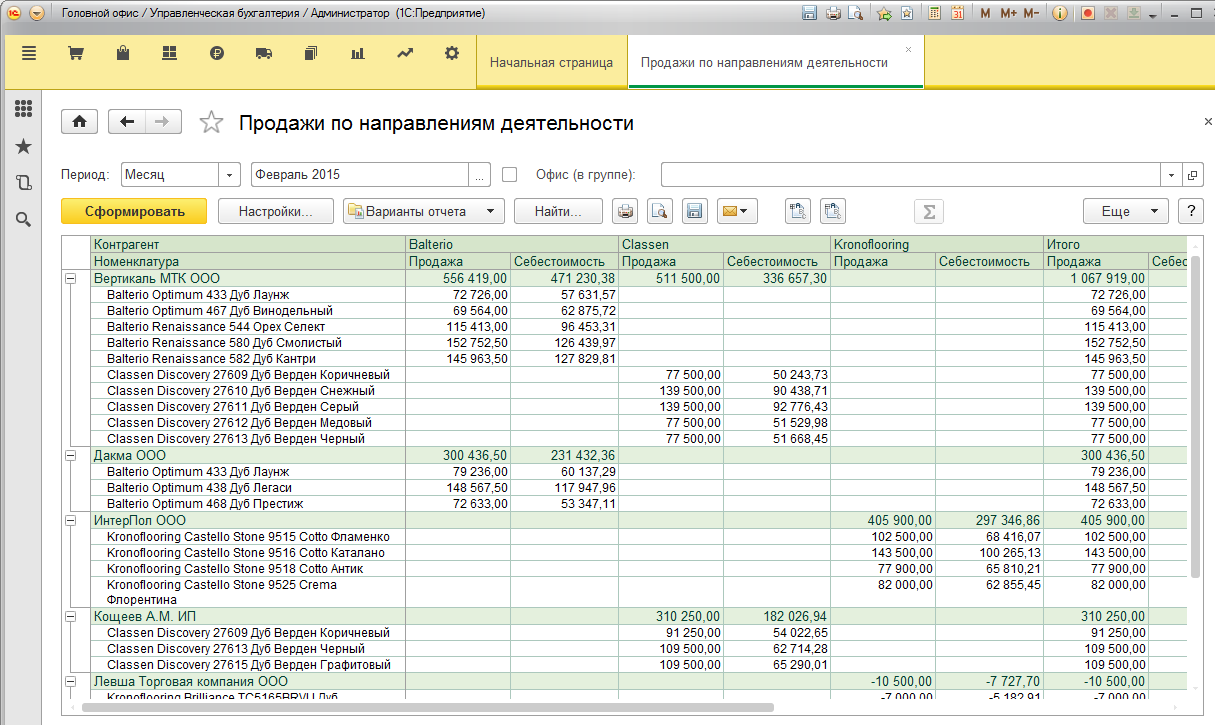Close the Продажи по направлениям деятельности tab

coord(908,48)
